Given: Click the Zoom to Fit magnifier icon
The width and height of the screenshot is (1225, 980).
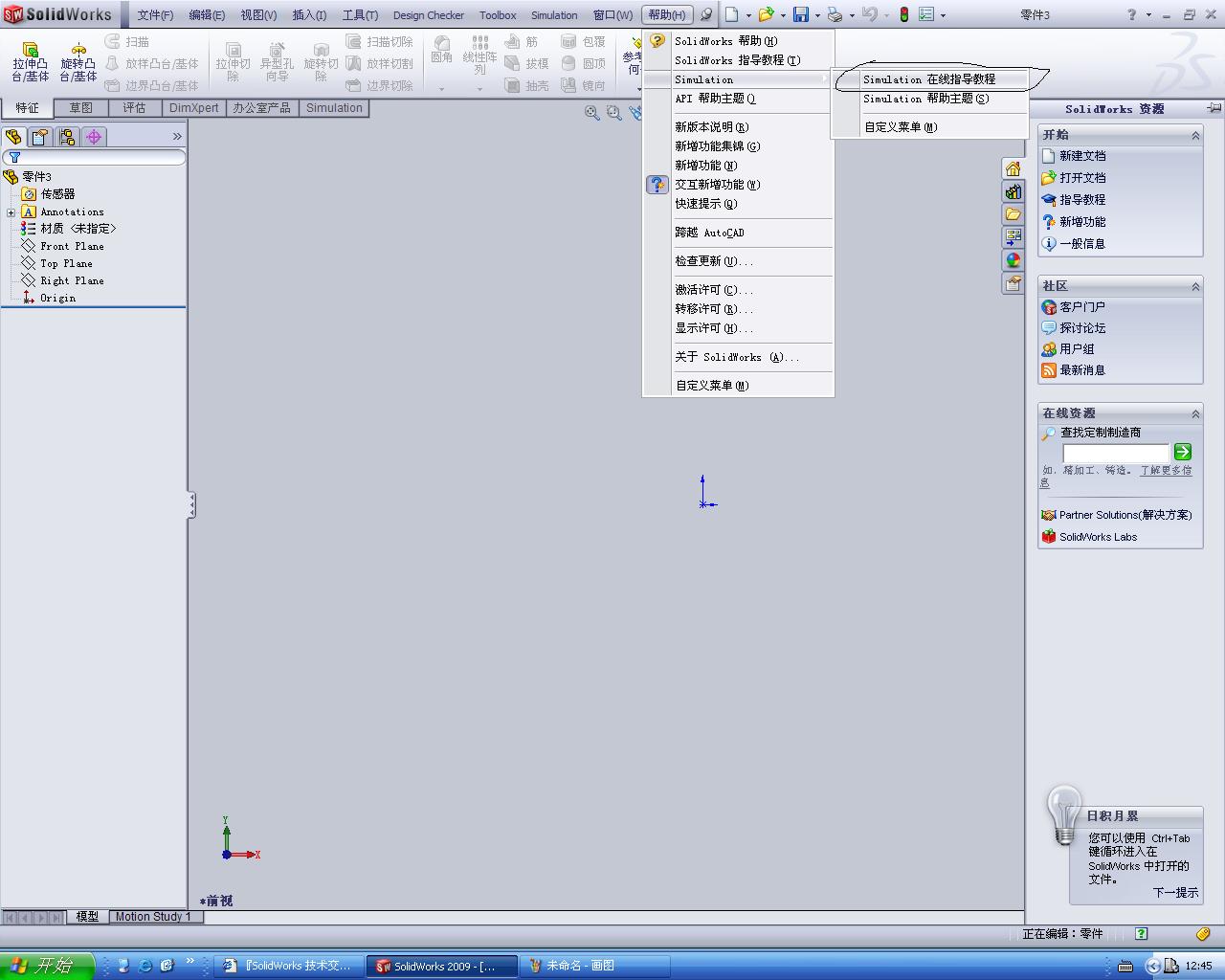Looking at the screenshot, I should 592,113.
